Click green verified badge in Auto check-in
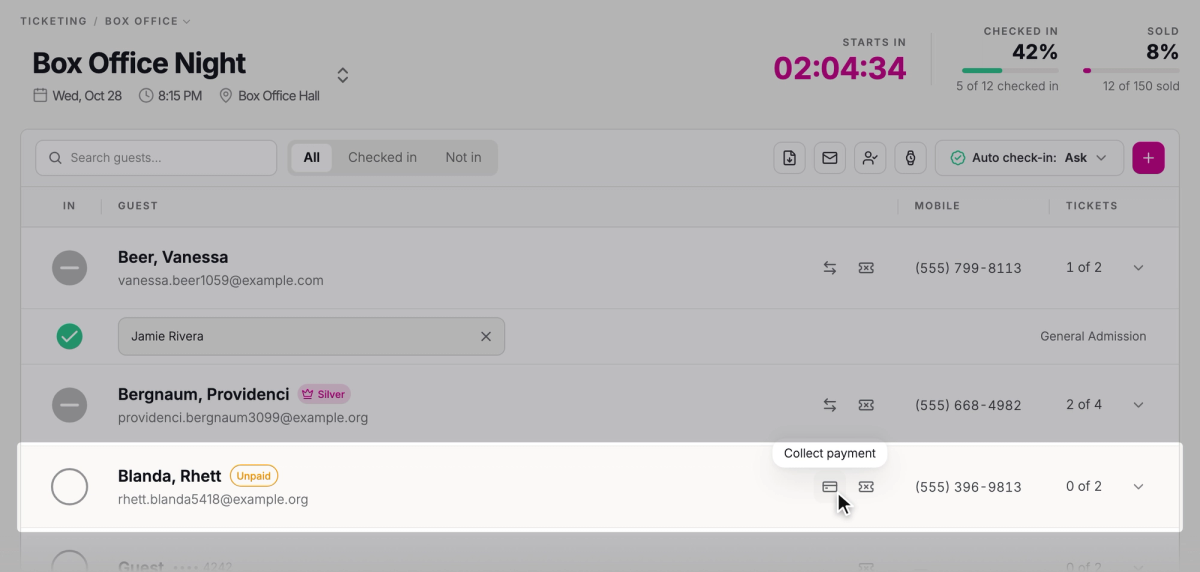Image resolution: width=1200 pixels, height=572 pixels. pos(958,158)
